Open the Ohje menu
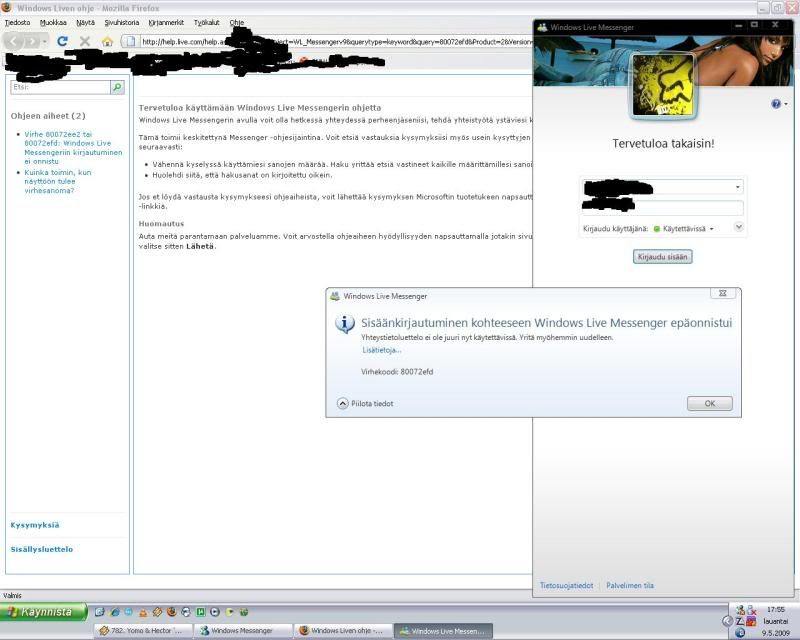This screenshot has height=640, width=800. click(237, 22)
